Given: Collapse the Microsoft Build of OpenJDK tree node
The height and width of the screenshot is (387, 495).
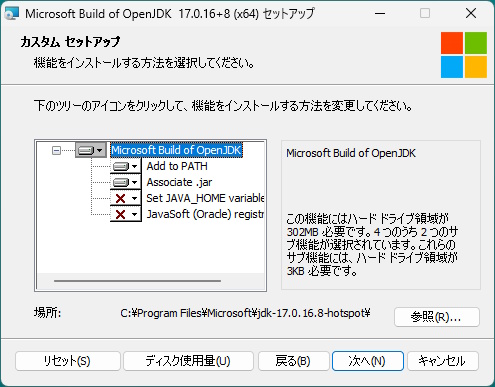Looking at the screenshot, I should coord(56,151).
